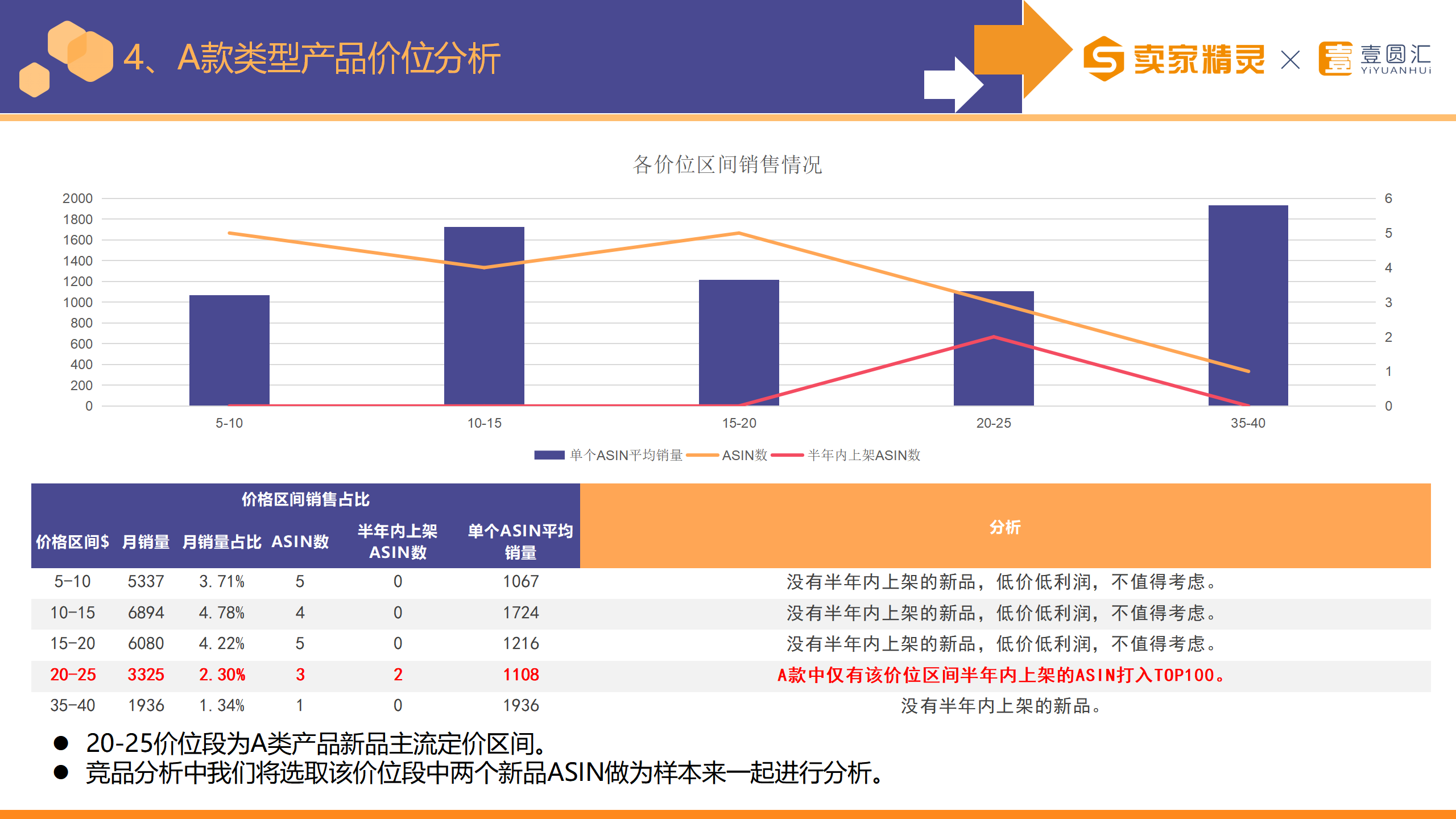This screenshot has height=819, width=1456.
Task: Click the orange ASIN数 legend line
Action: click(x=702, y=455)
